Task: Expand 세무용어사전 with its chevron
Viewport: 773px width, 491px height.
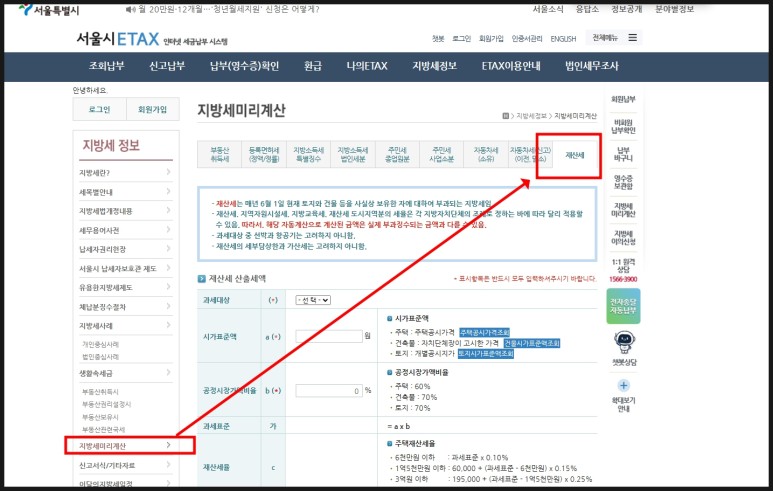Action: pos(169,230)
